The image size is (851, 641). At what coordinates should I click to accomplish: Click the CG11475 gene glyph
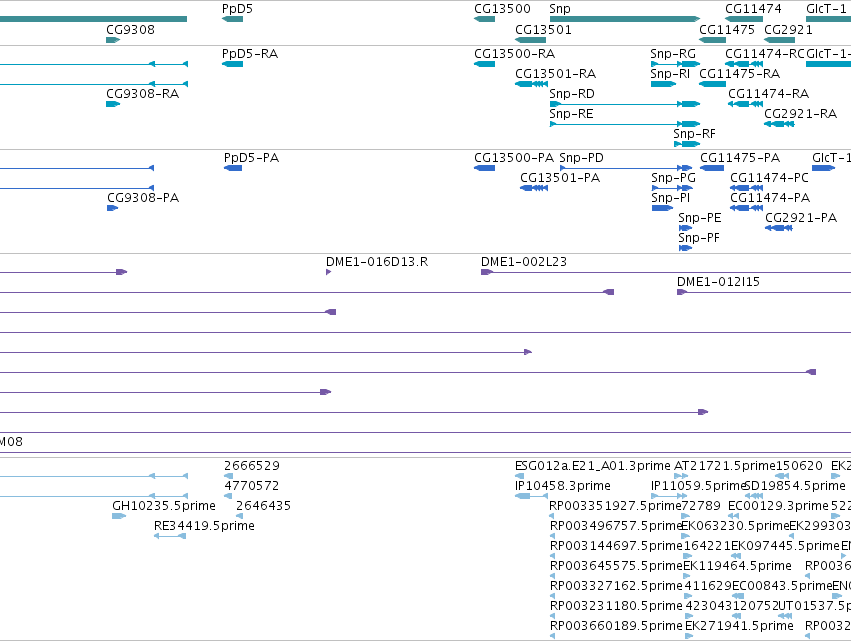pyautogui.click(x=713, y=40)
